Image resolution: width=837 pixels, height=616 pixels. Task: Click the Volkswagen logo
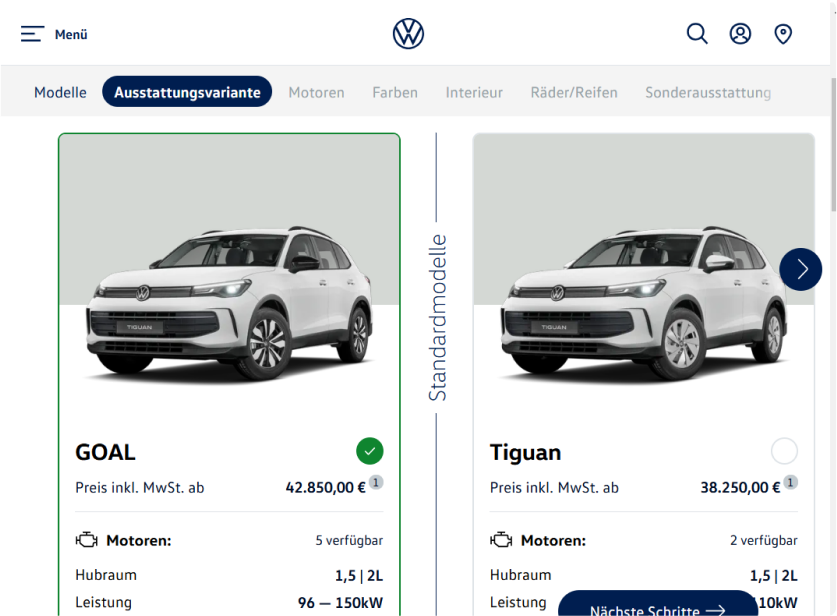(408, 34)
